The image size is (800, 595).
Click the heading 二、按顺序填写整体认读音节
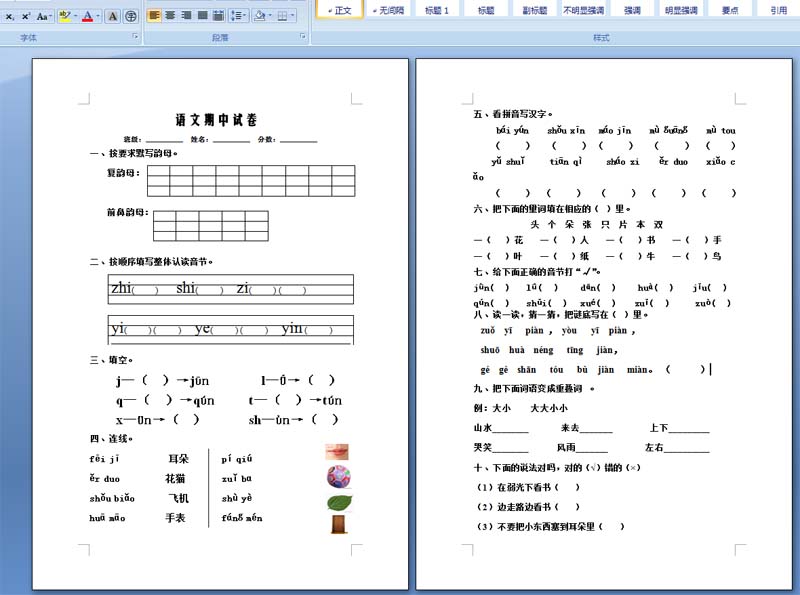point(152,262)
